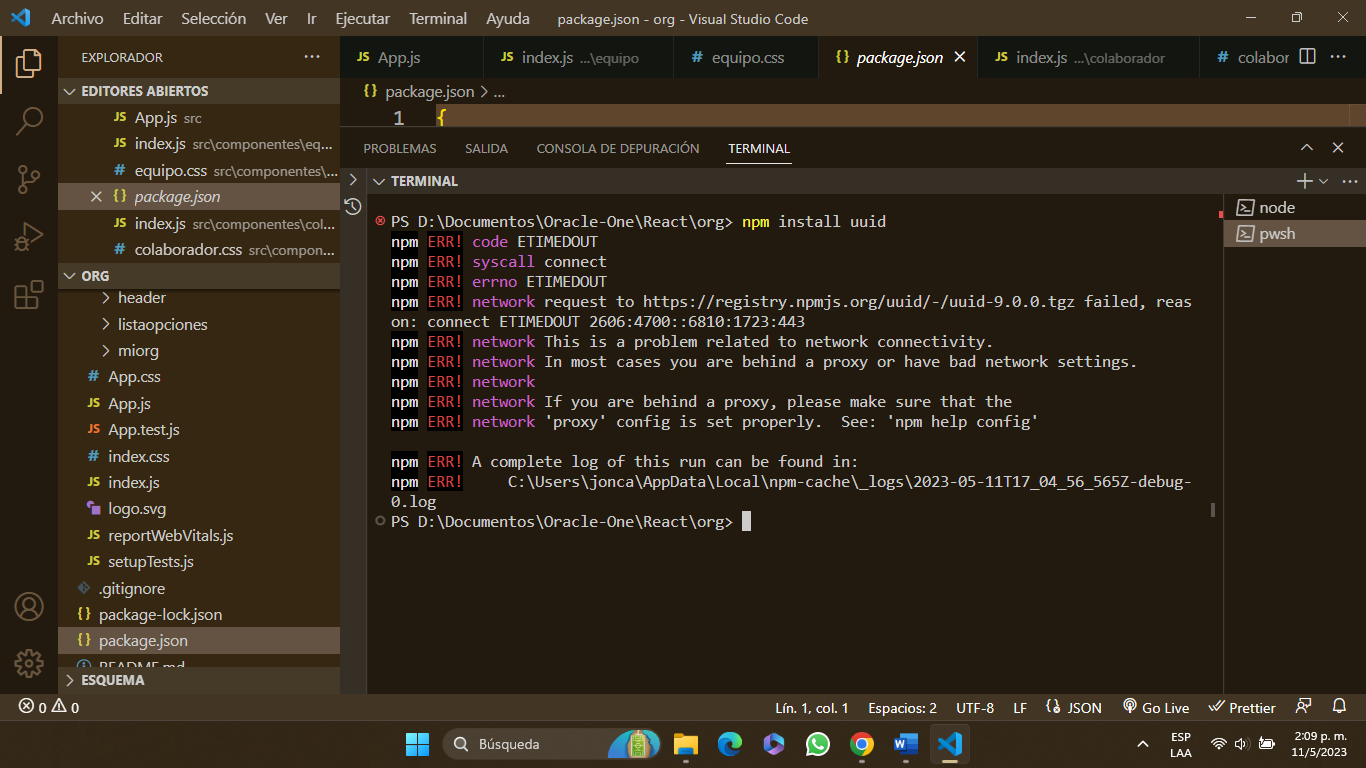The height and width of the screenshot is (768, 1366).
Task: Open the Ejecutar menu
Action: [363, 19]
